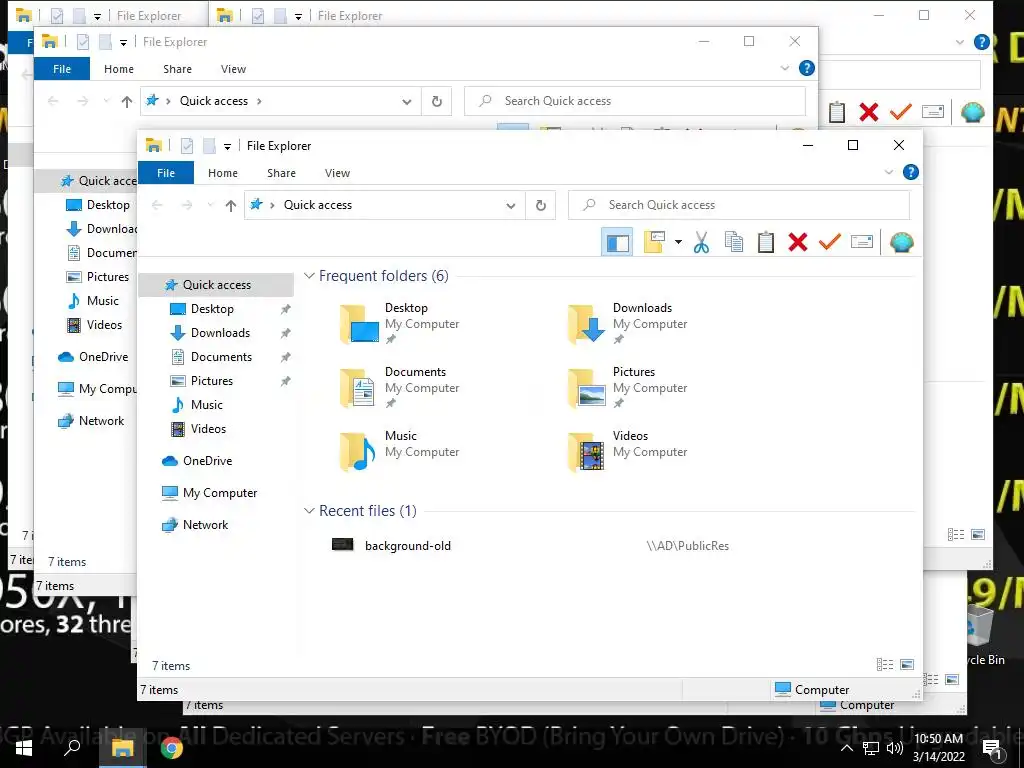The image size is (1024, 768).
Task: Switch to Share tab in the middle window
Action: coord(178,69)
